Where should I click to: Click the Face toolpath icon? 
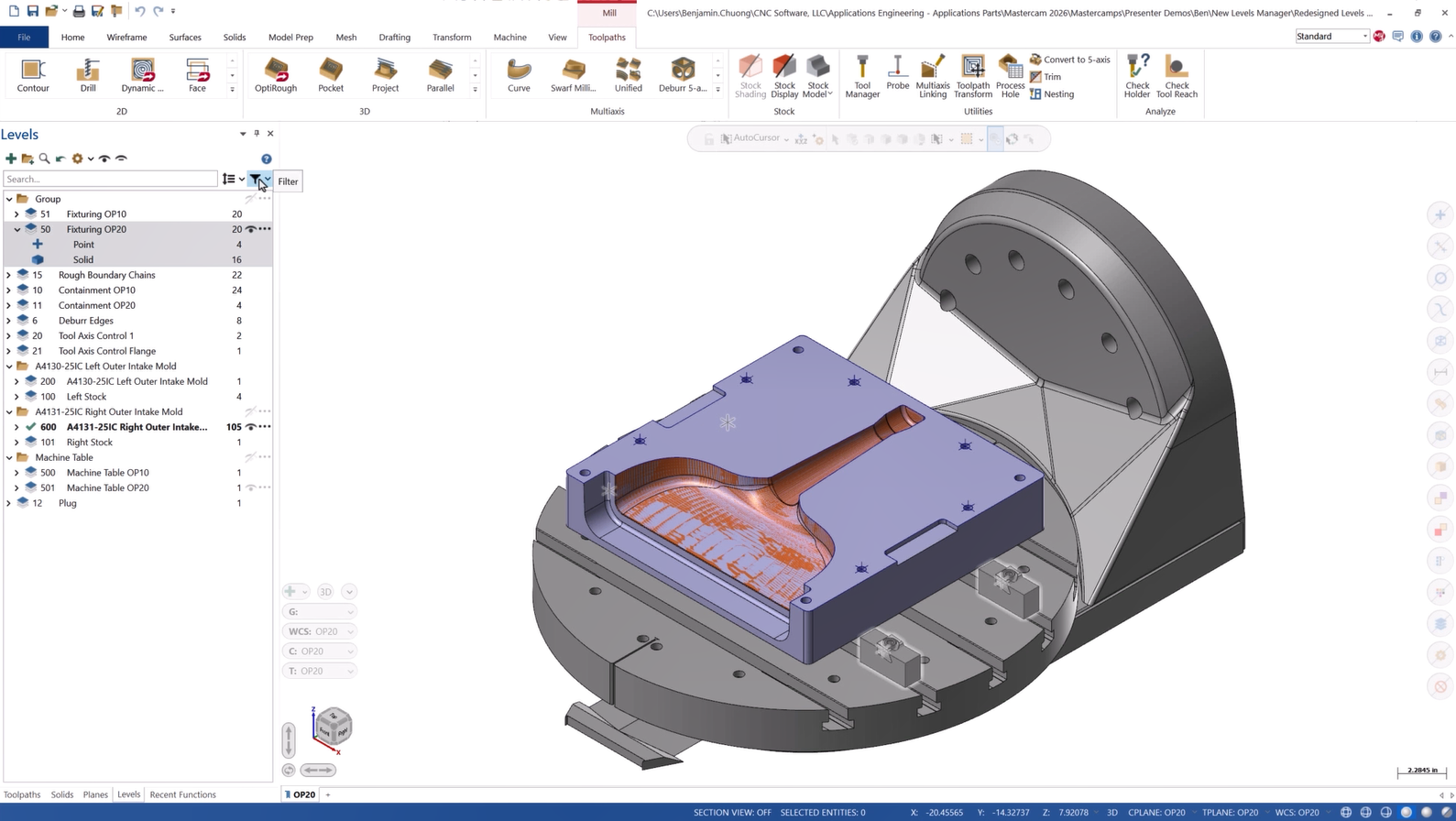click(197, 75)
